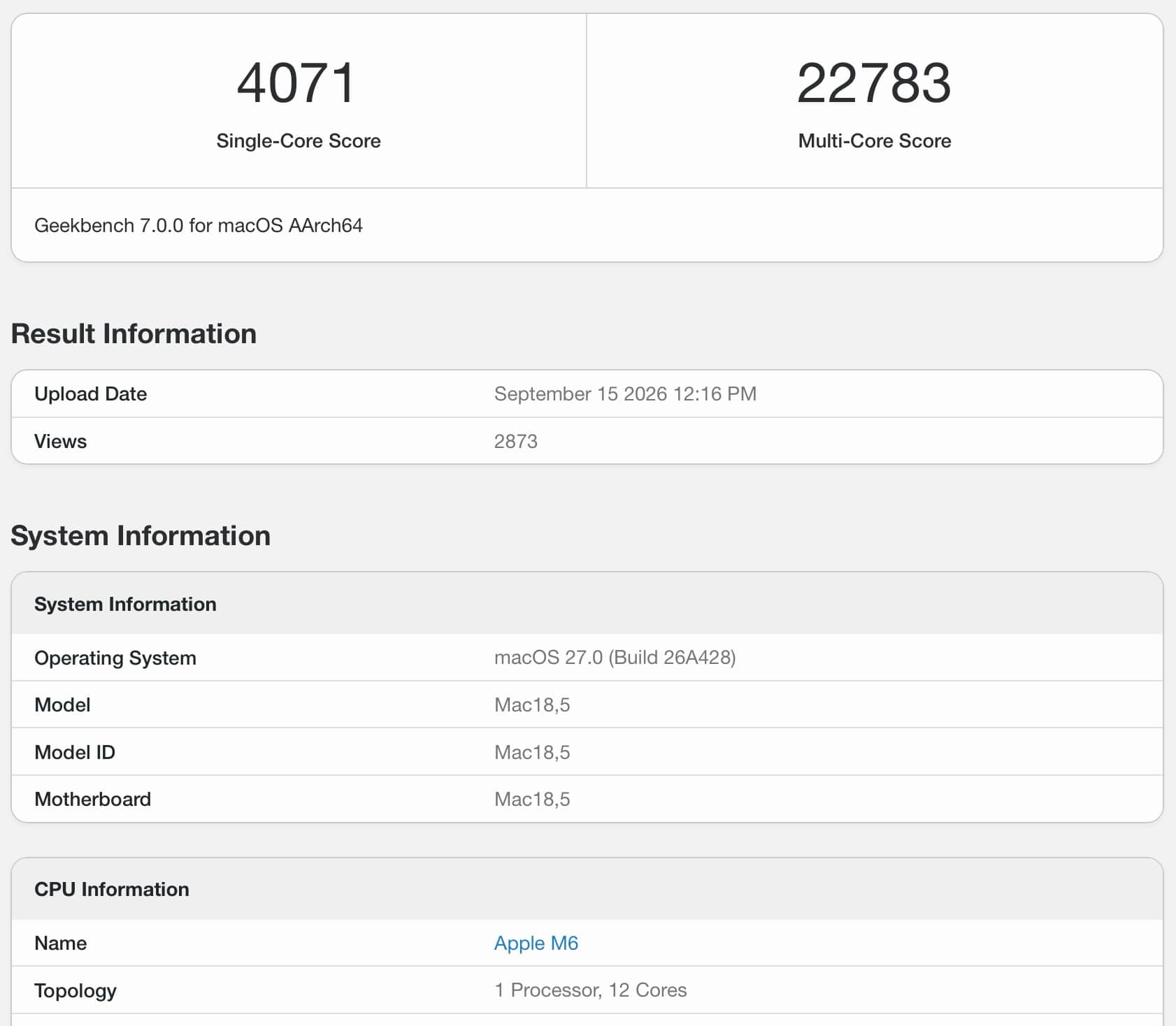Click the Model row label
Image resolution: width=1176 pixels, height=1026 pixels.
coord(62,705)
